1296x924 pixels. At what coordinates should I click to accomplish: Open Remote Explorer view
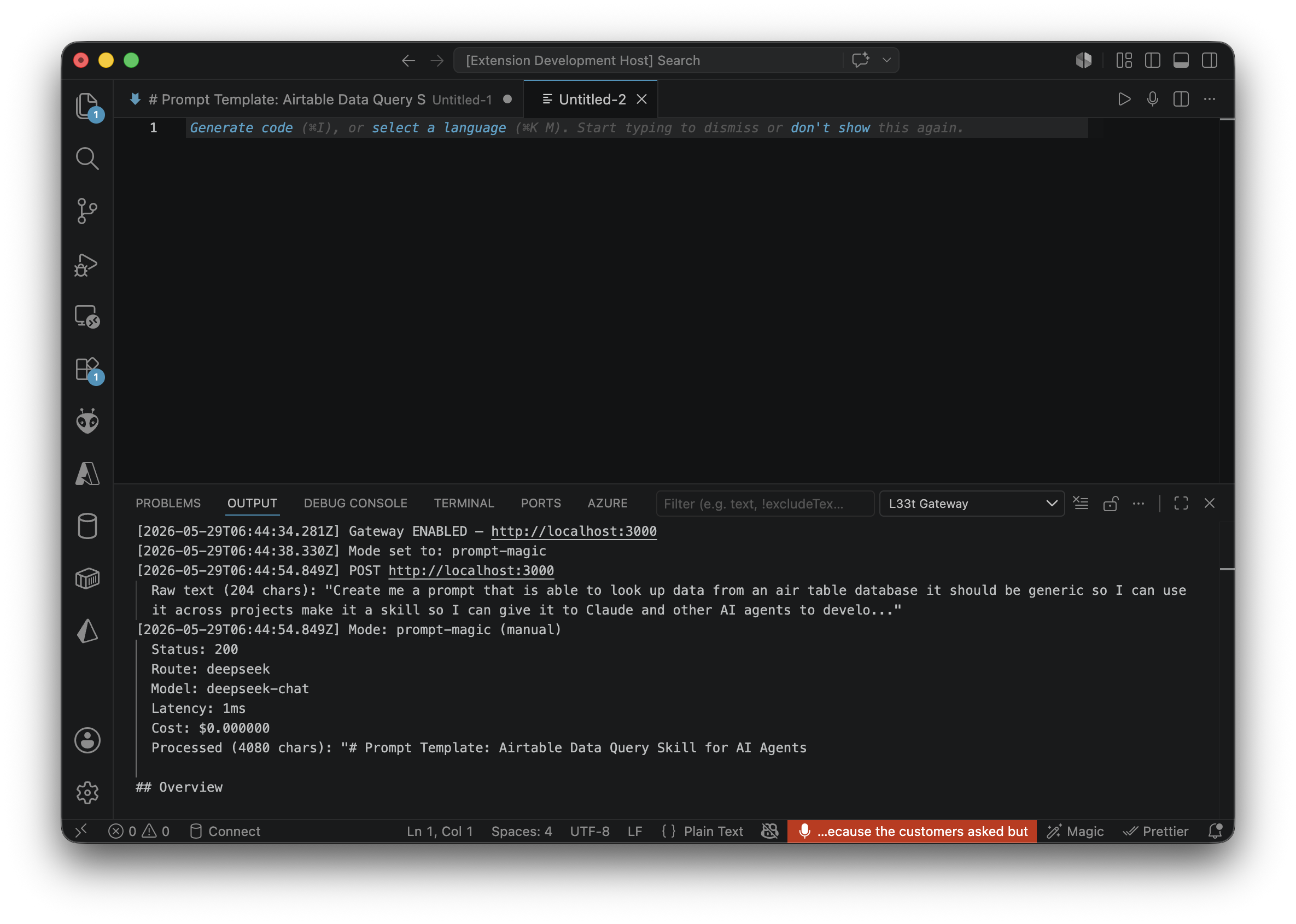click(x=87, y=317)
